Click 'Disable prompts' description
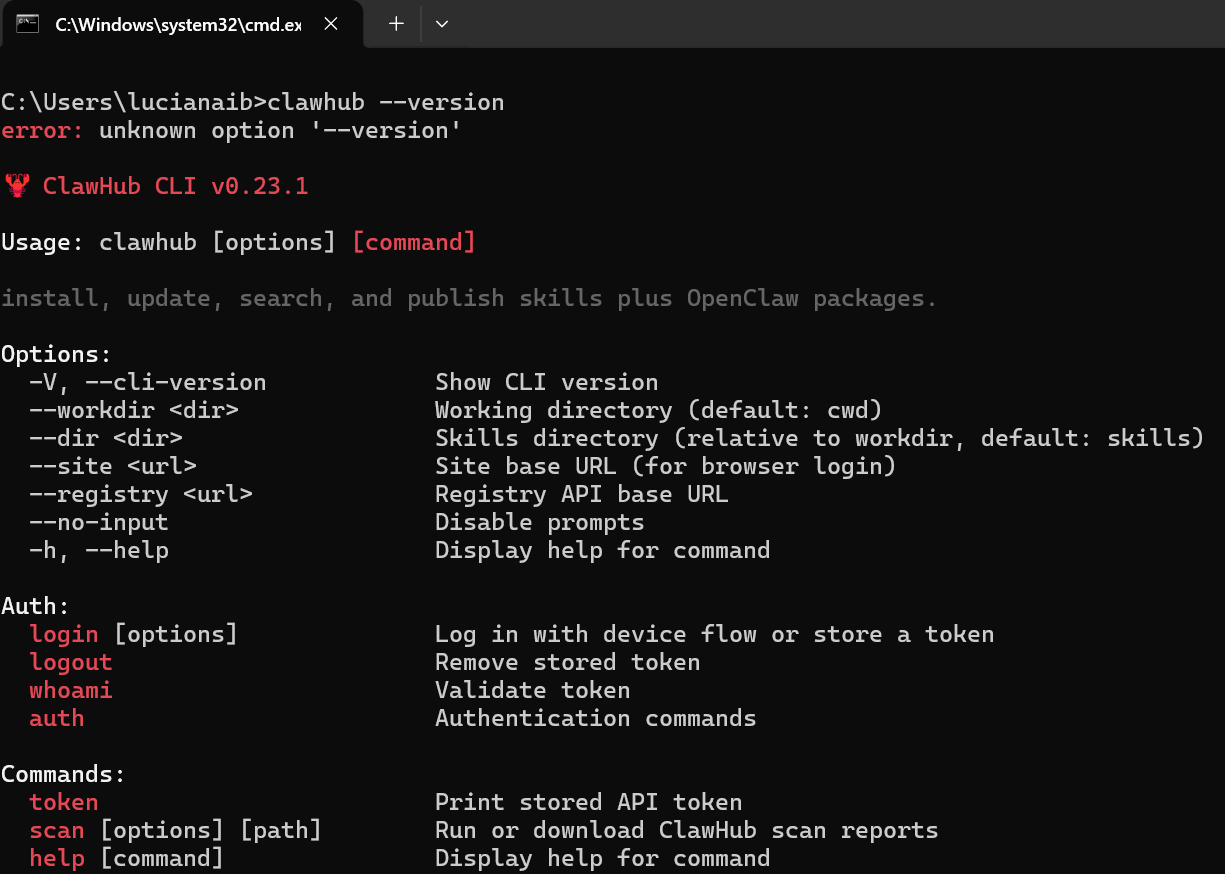 click(x=540, y=522)
